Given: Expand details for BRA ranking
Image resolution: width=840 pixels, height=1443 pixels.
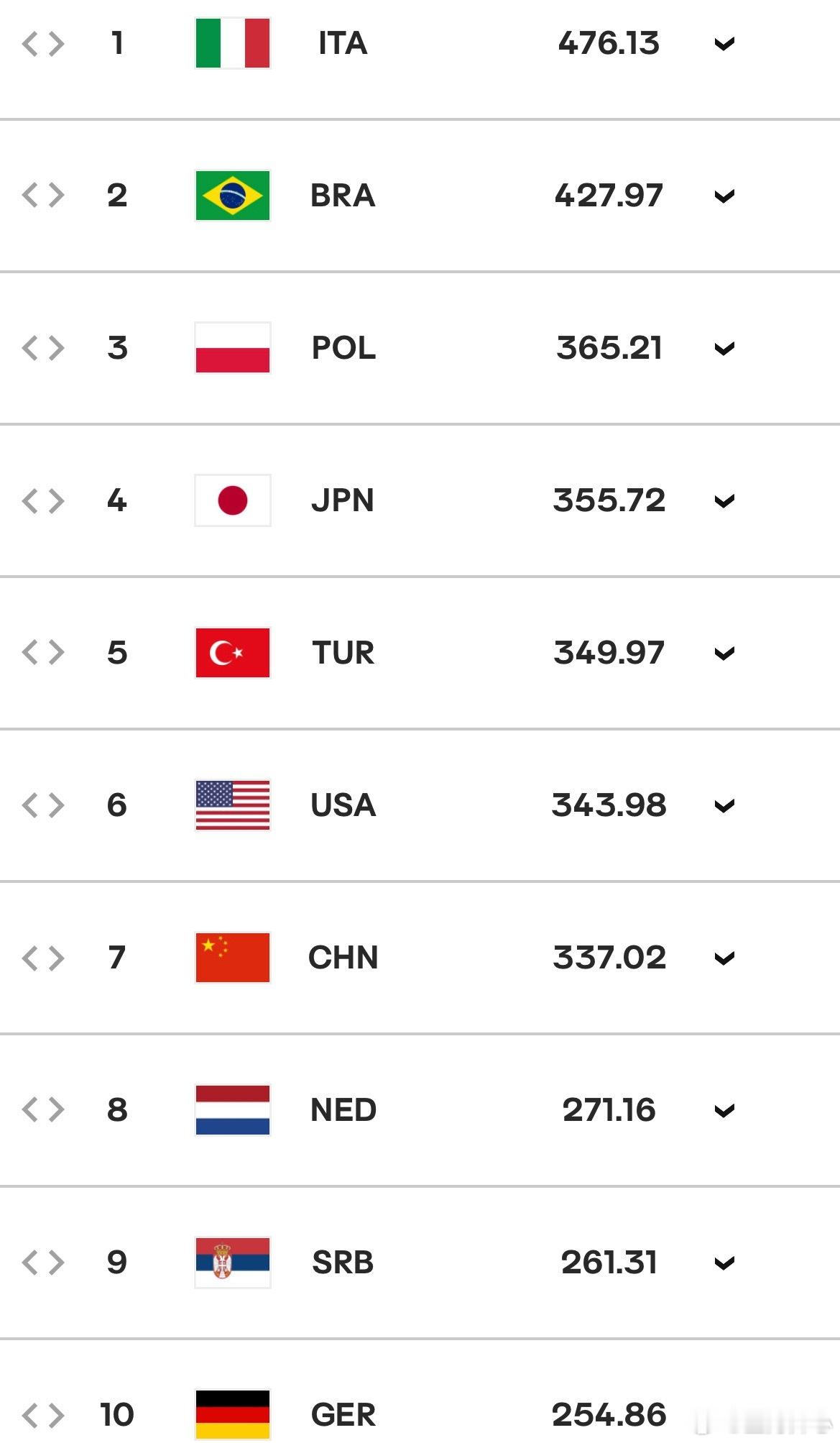Looking at the screenshot, I should pyautogui.click(x=724, y=196).
